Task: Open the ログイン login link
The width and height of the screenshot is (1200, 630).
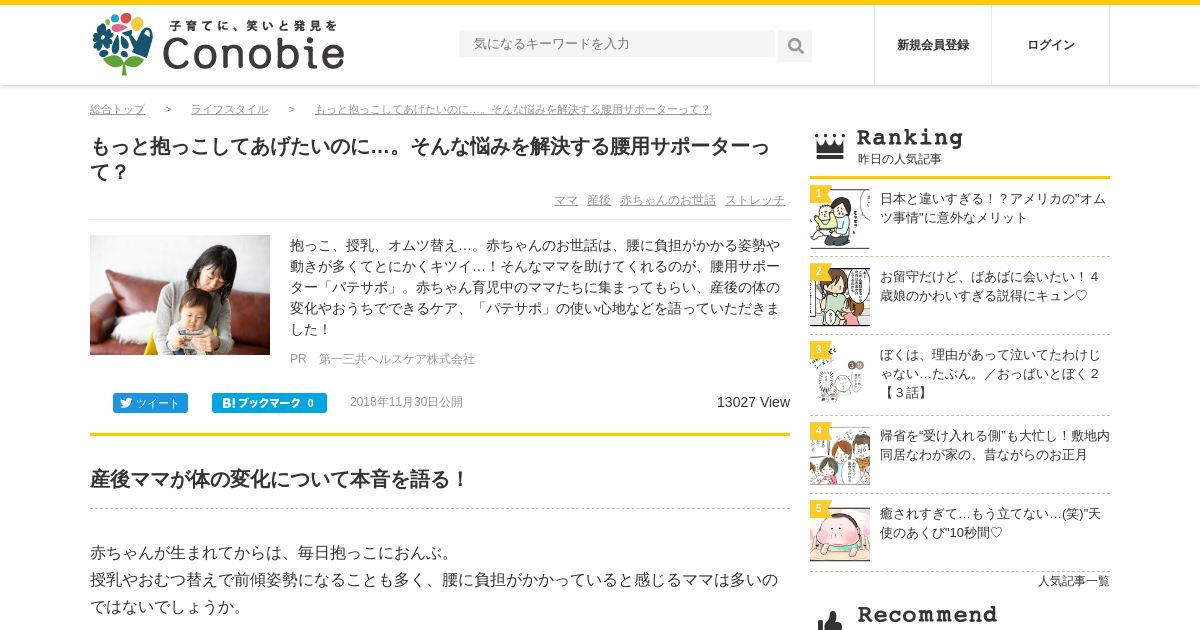Action: (x=1051, y=45)
